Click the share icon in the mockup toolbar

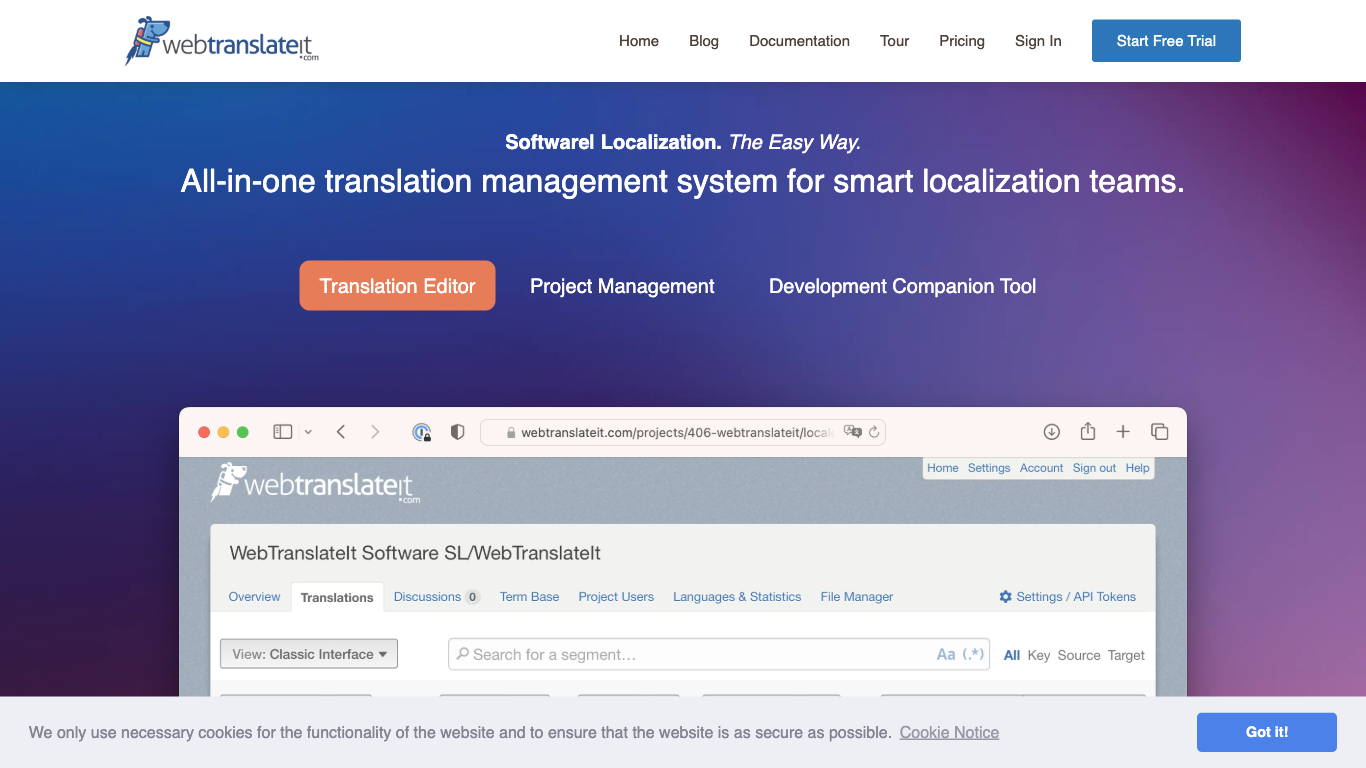pos(1088,431)
